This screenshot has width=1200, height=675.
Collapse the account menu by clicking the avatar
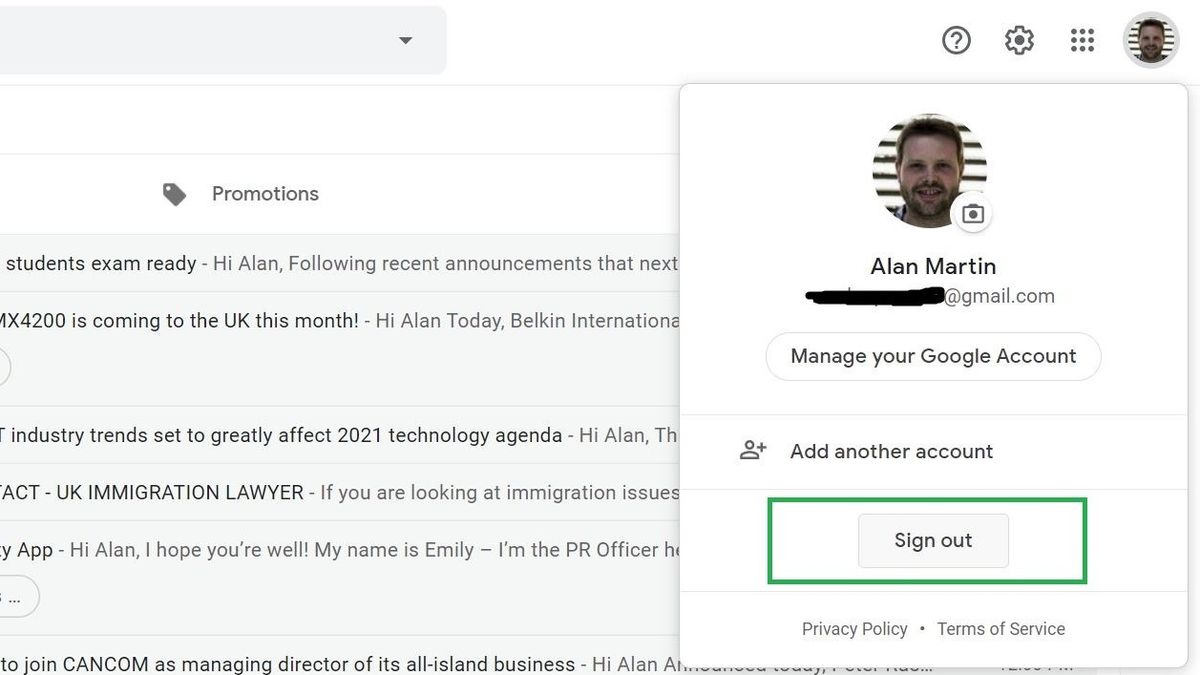[x=1151, y=40]
